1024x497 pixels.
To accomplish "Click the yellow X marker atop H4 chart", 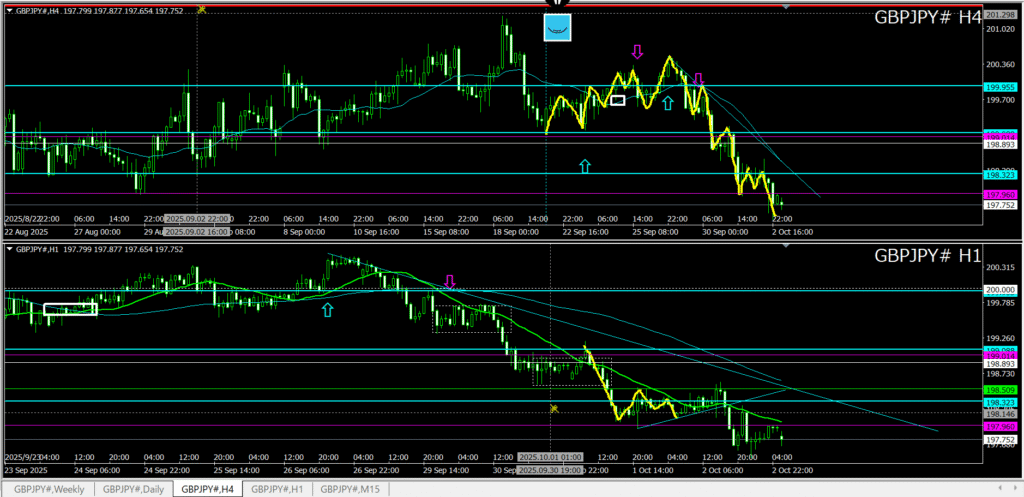I will pos(202,9).
